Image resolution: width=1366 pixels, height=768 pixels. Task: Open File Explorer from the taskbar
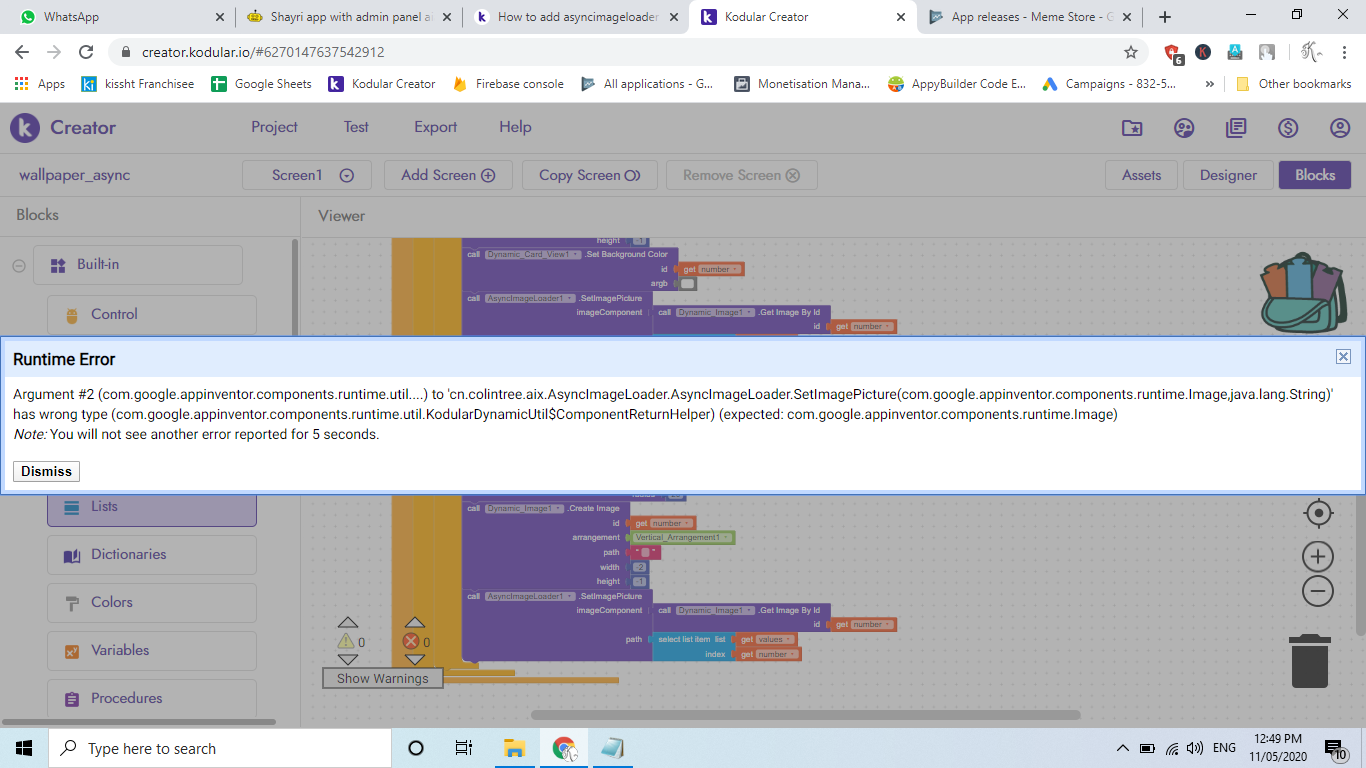pos(514,748)
